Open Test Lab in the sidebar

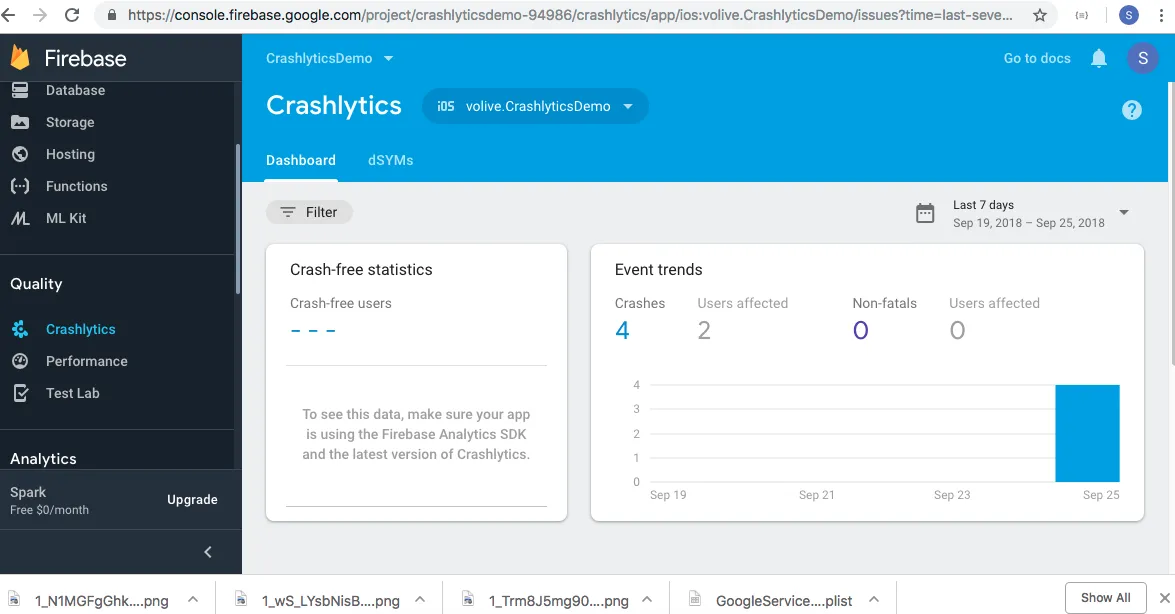(72, 393)
